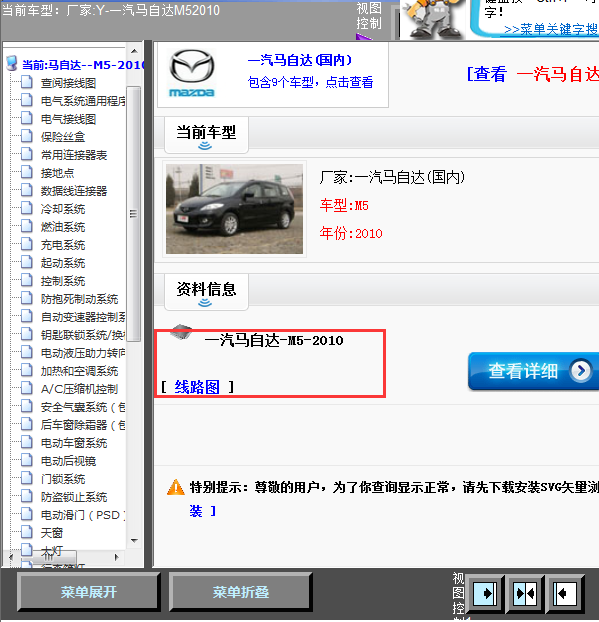Click the tree panel vertical scrollbar thumb

(134, 214)
